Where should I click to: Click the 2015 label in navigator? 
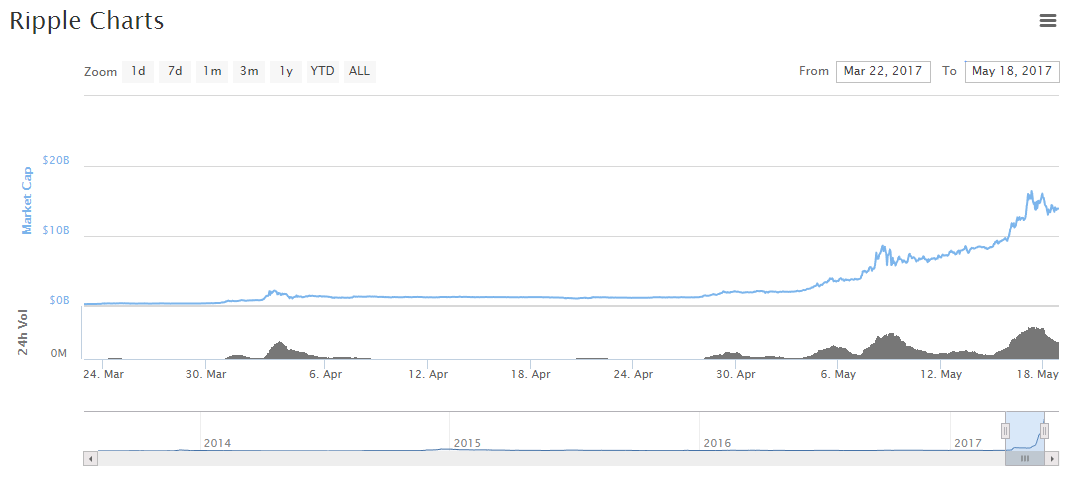[468, 444]
